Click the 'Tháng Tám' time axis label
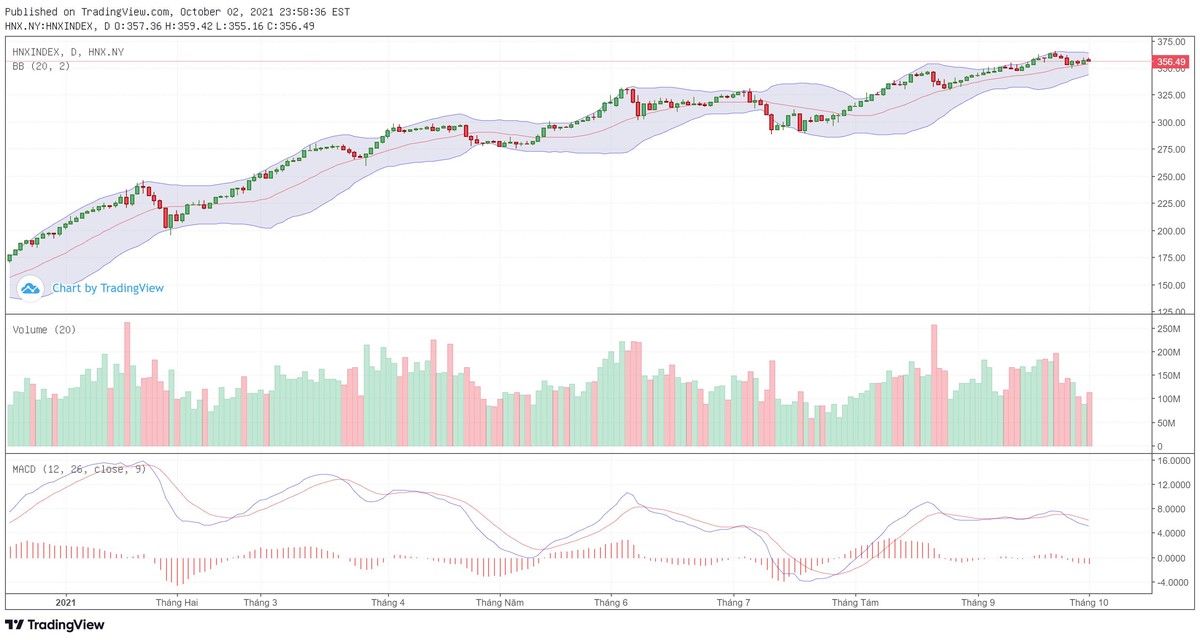This screenshot has width=1200, height=640. click(x=855, y=603)
